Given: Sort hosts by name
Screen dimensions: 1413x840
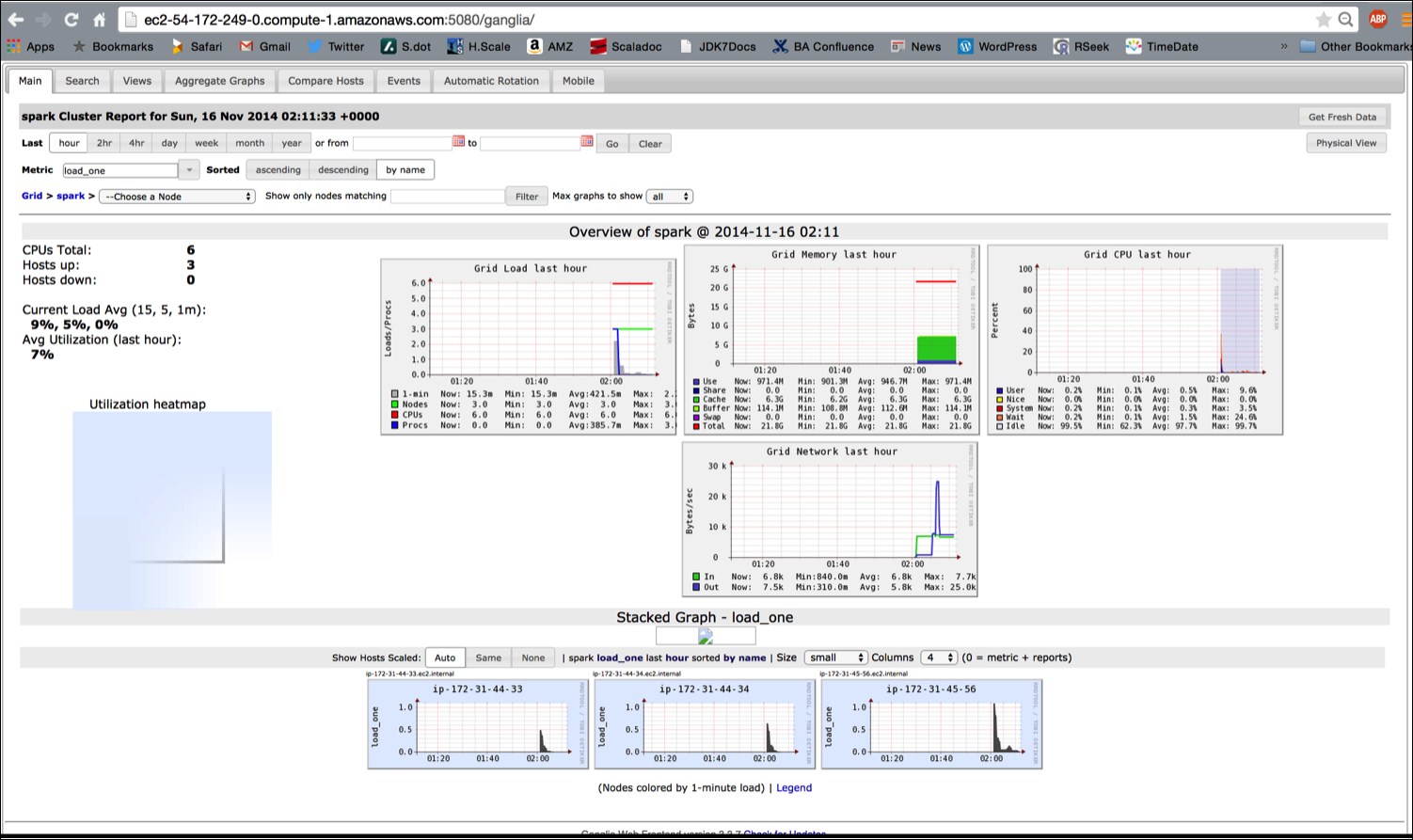Looking at the screenshot, I should (x=405, y=170).
